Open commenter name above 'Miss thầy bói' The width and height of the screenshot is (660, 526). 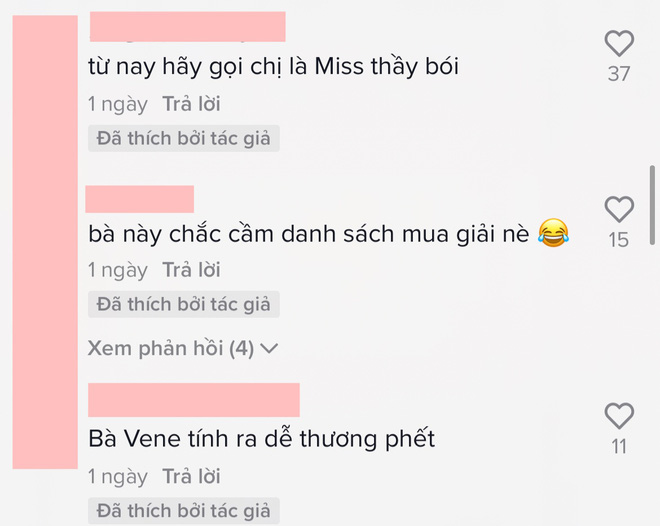(188, 27)
